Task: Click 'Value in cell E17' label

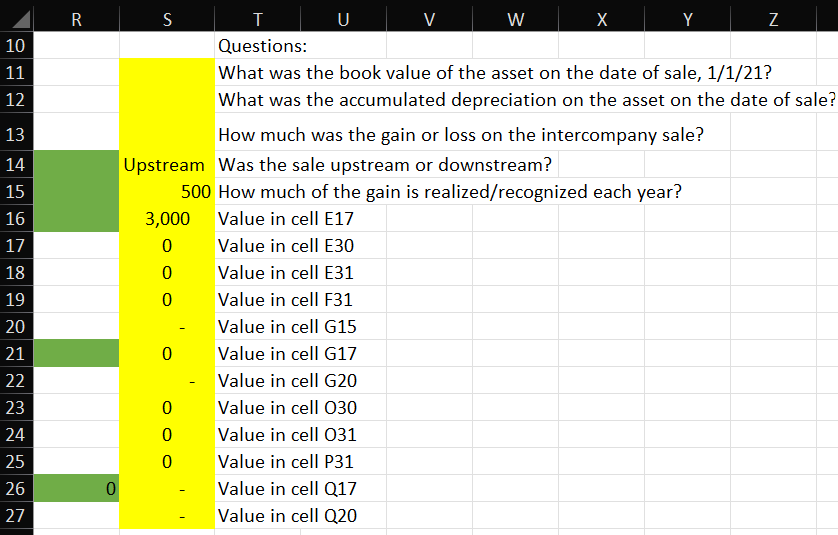Action: [286, 219]
